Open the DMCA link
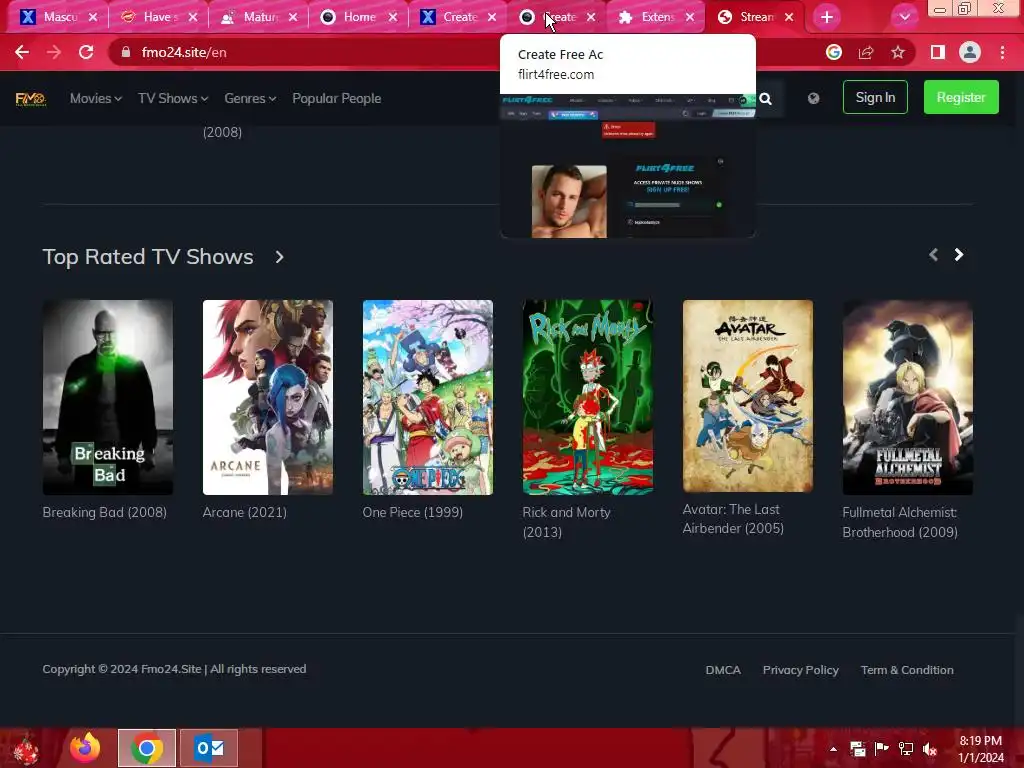 pos(723,670)
